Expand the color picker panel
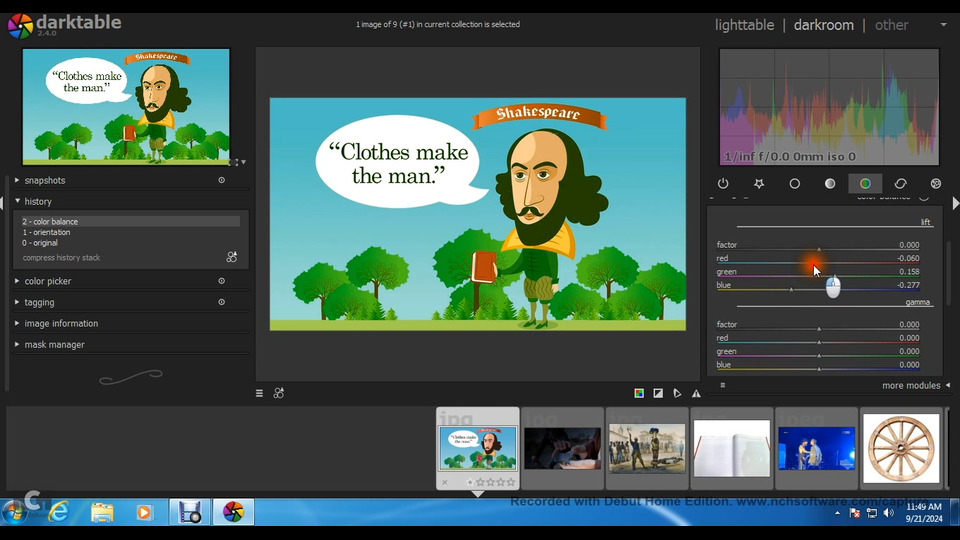960x540 pixels. pyautogui.click(x=48, y=281)
